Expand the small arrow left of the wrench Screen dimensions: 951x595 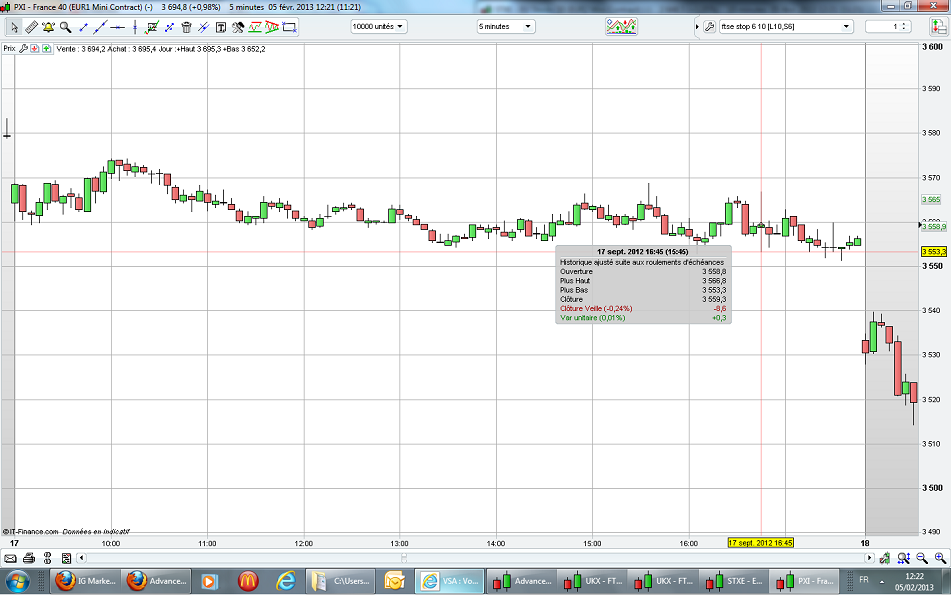coord(697,27)
